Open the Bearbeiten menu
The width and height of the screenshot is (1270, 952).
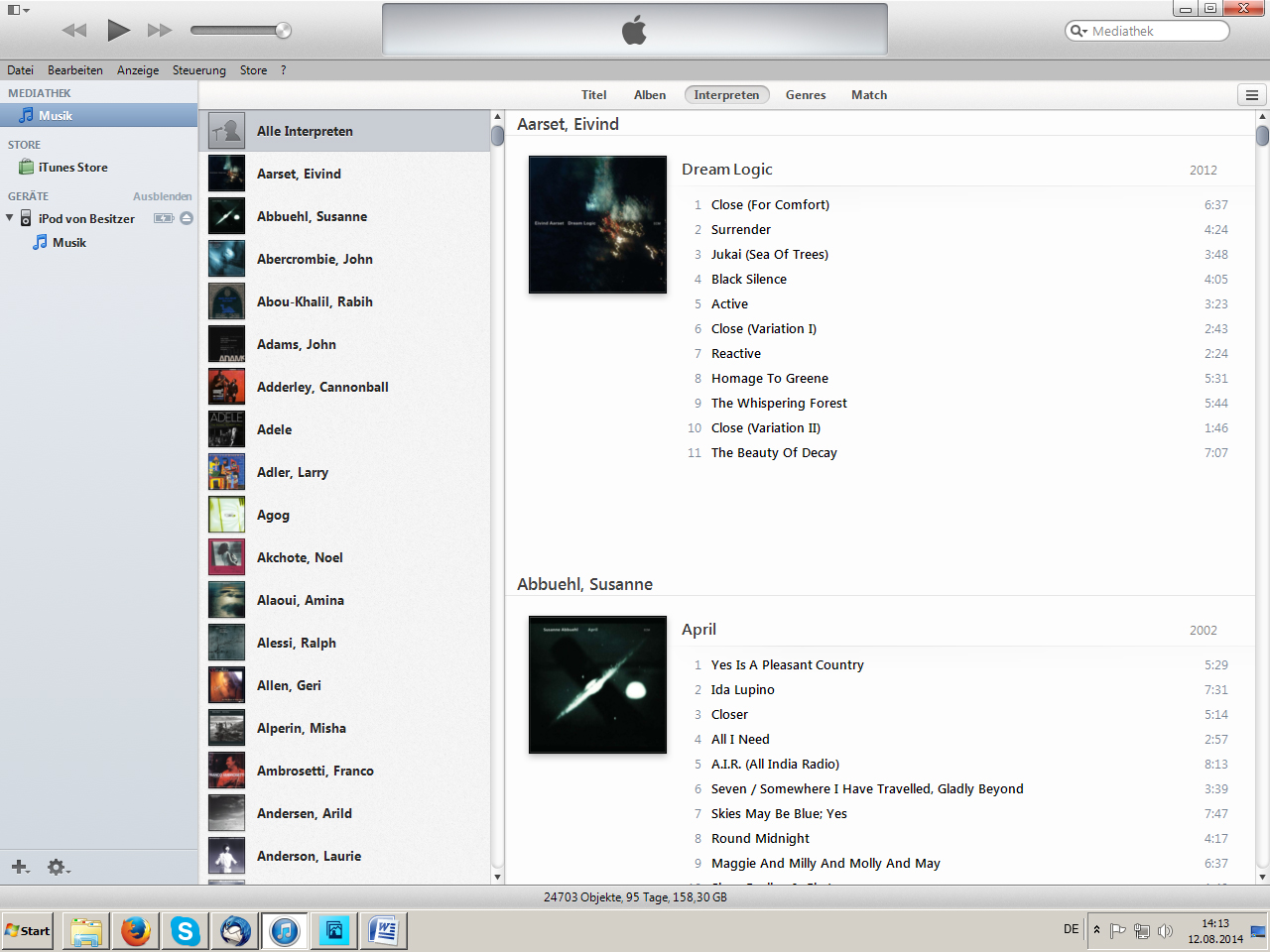coord(75,70)
